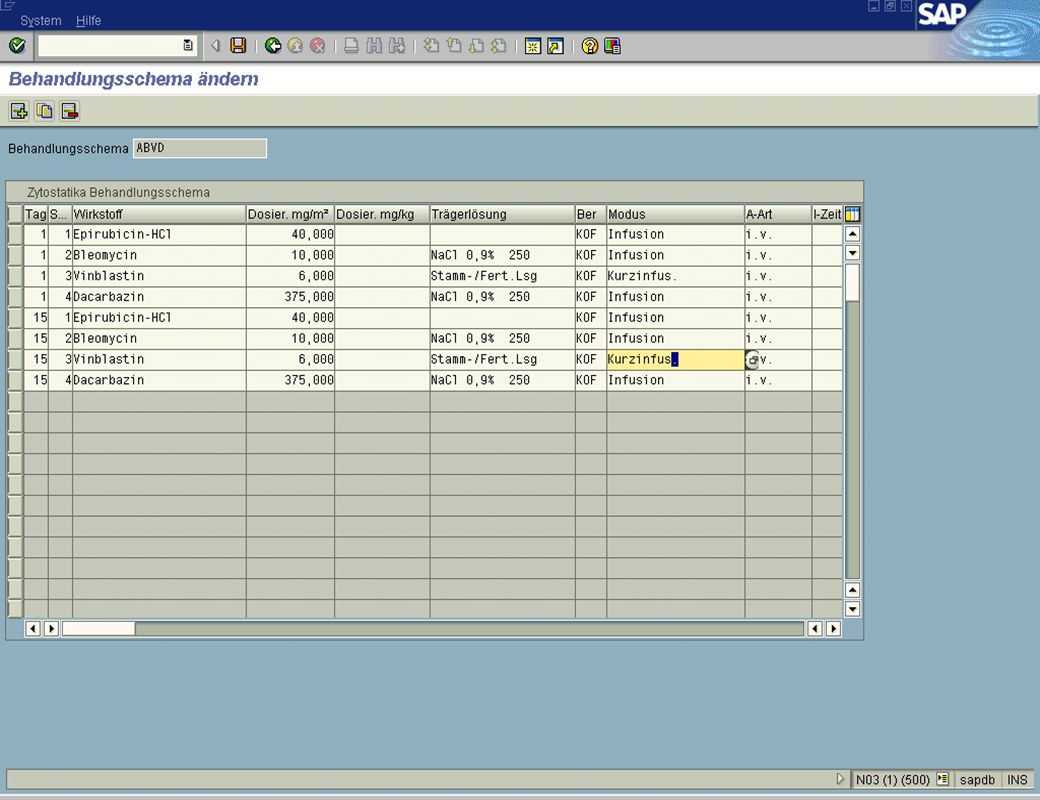Click the copy row icon
The width and height of the screenshot is (1040, 800).
44,111
